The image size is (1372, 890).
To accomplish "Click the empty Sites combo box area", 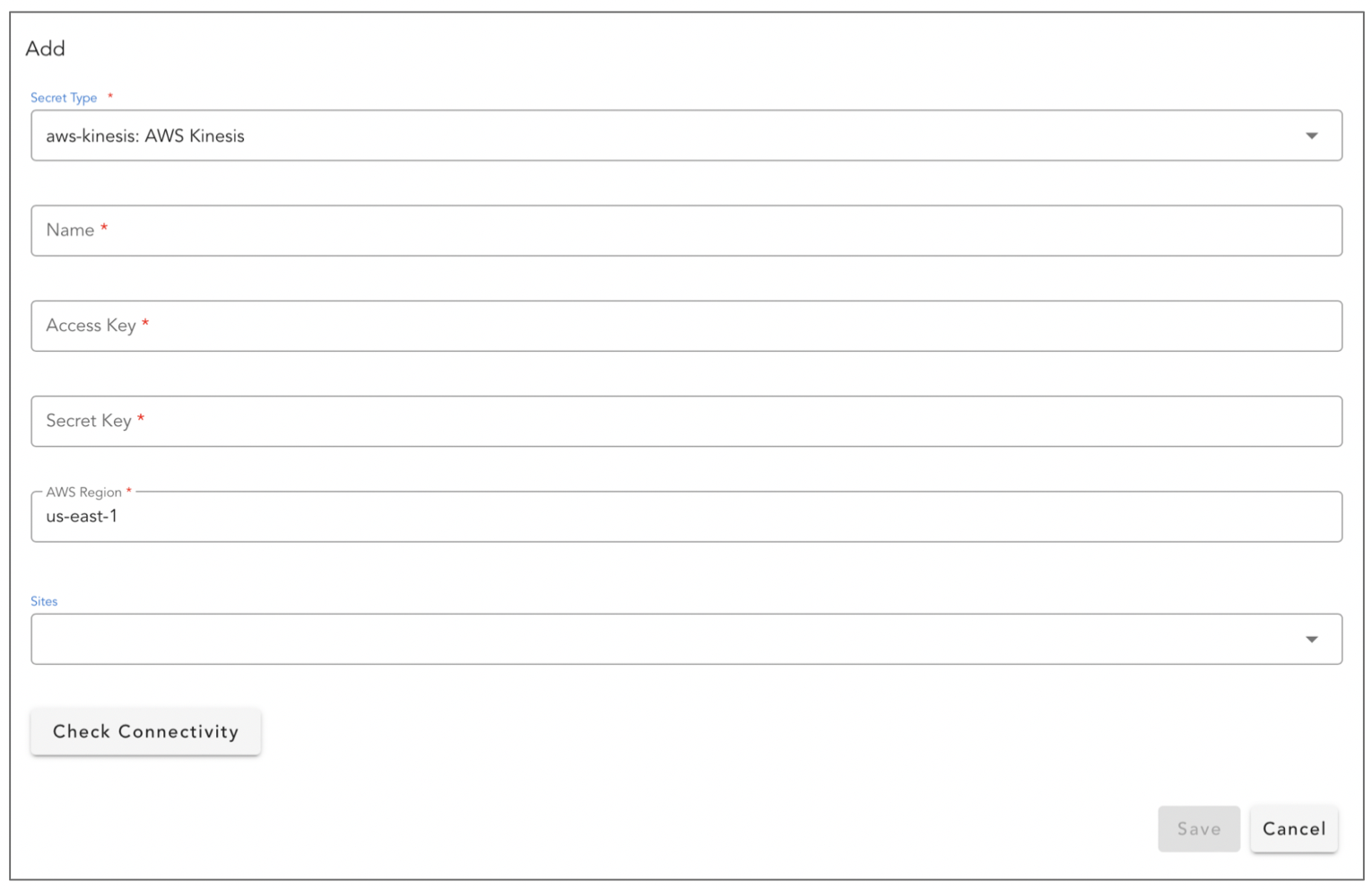I will pos(538,639).
